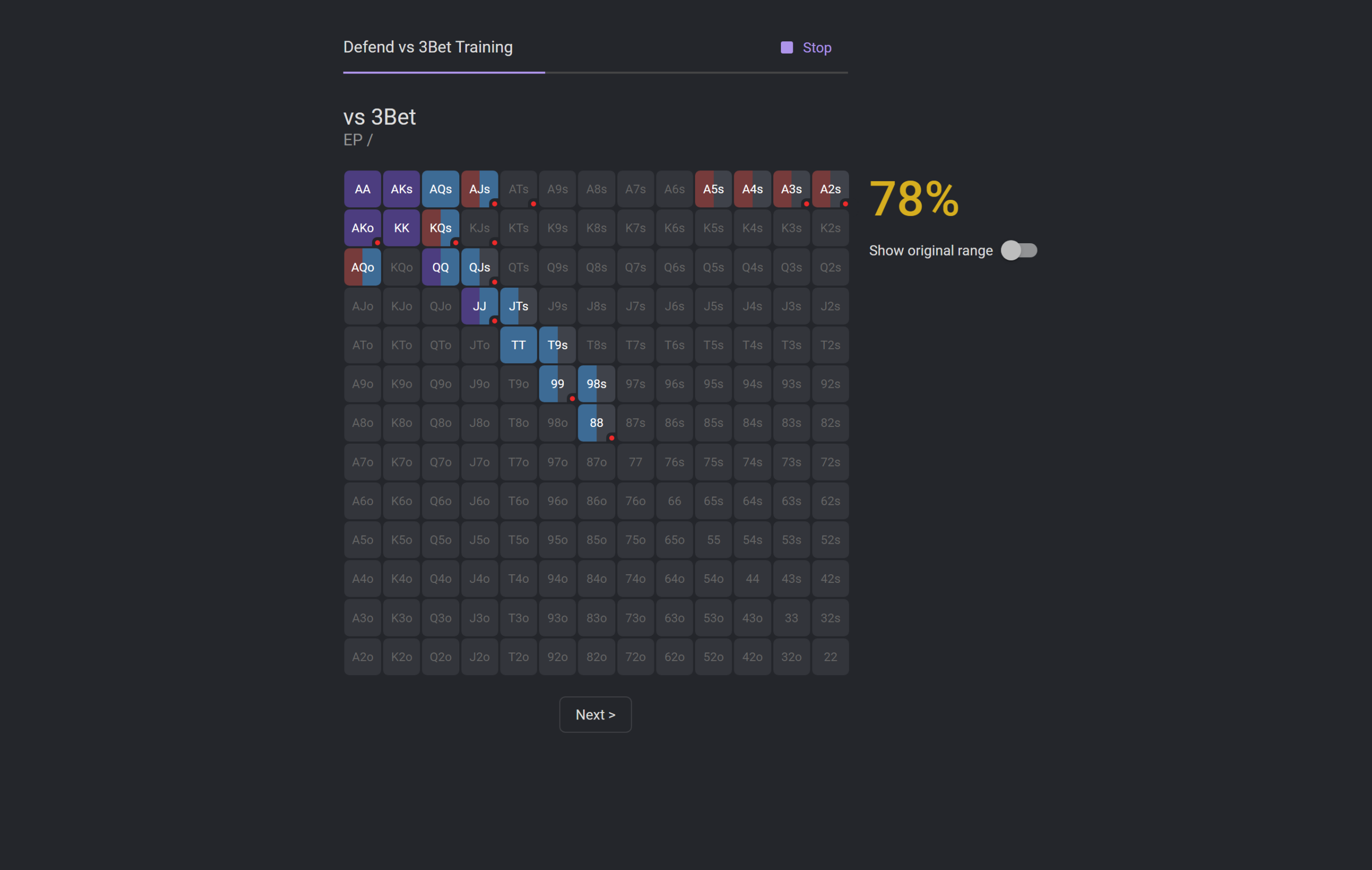Viewport: 1372px width, 870px height.
Task: Select the A2s hand cell
Action: click(830, 189)
